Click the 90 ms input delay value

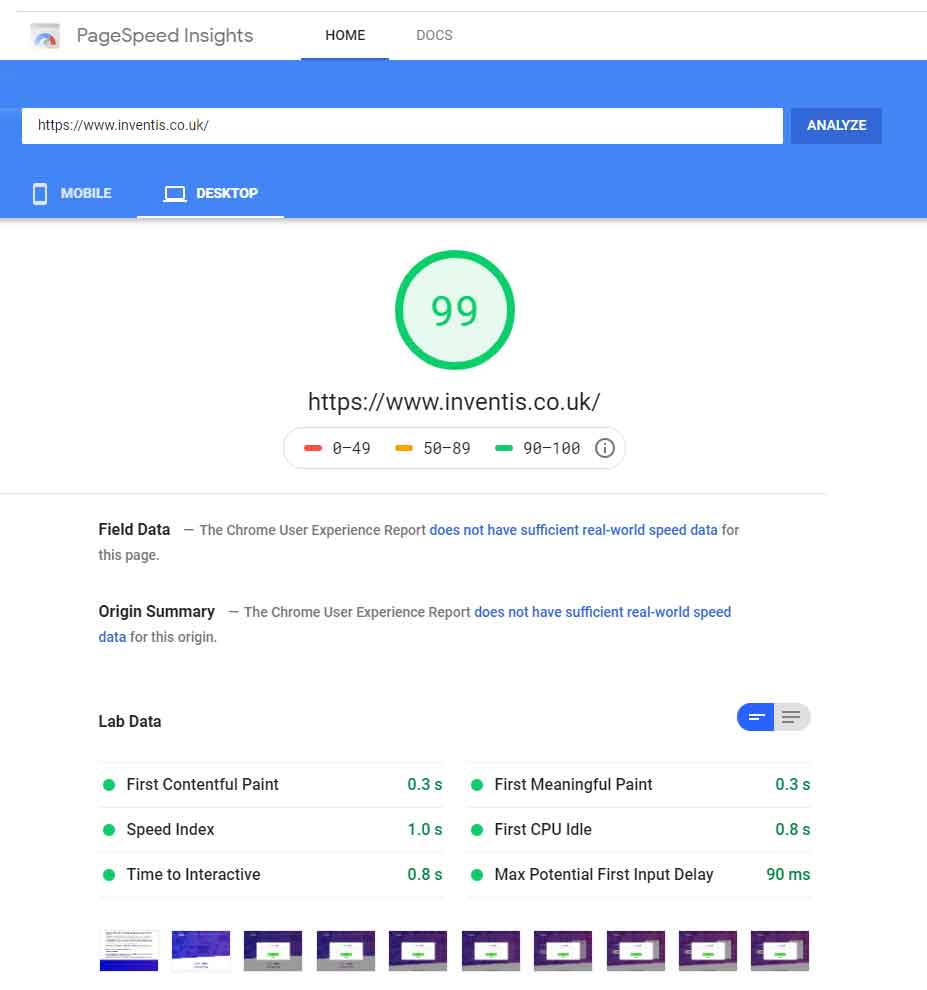(x=788, y=874)
